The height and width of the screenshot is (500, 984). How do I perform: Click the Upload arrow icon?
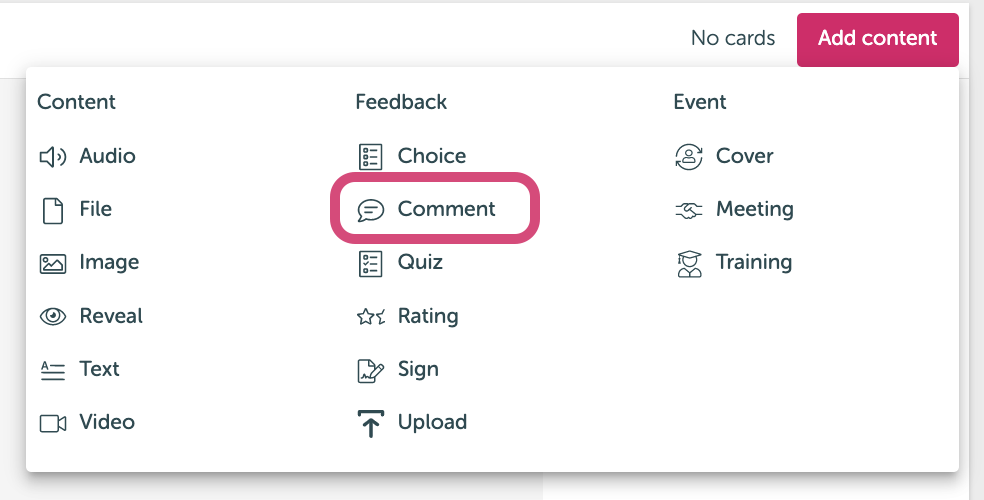pyautogui.click(x=370, y=423)
